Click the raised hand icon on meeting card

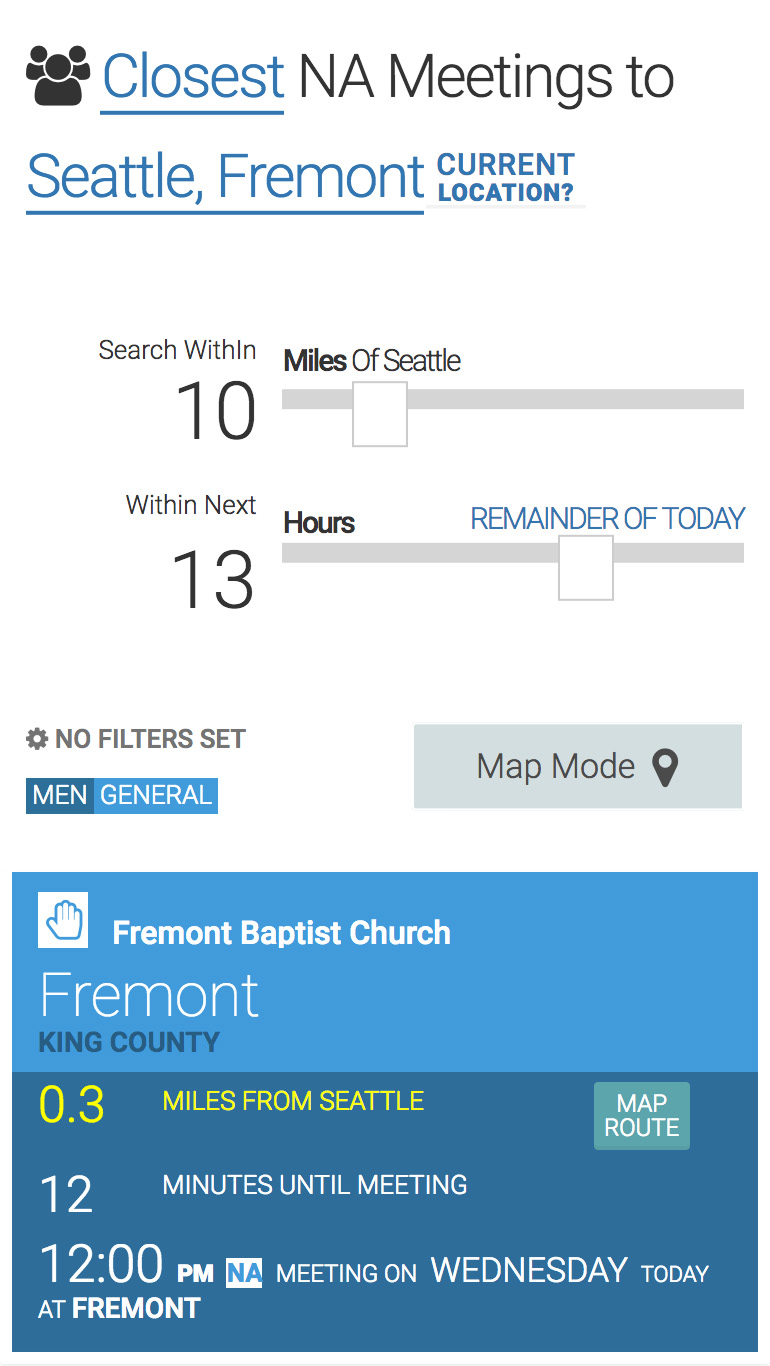pyautogui.click(x=63, y=919)
